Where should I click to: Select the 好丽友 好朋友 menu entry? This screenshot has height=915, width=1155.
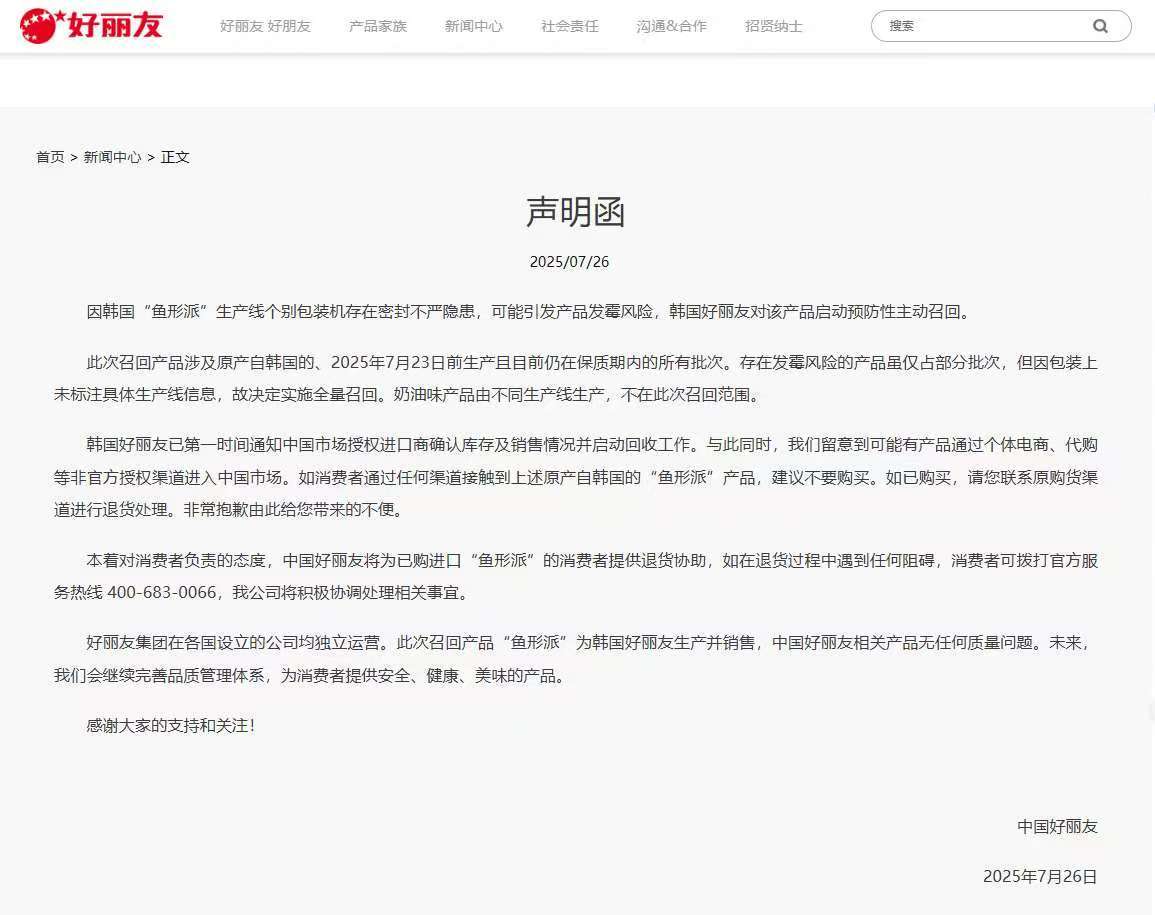(x=266, y=27)
